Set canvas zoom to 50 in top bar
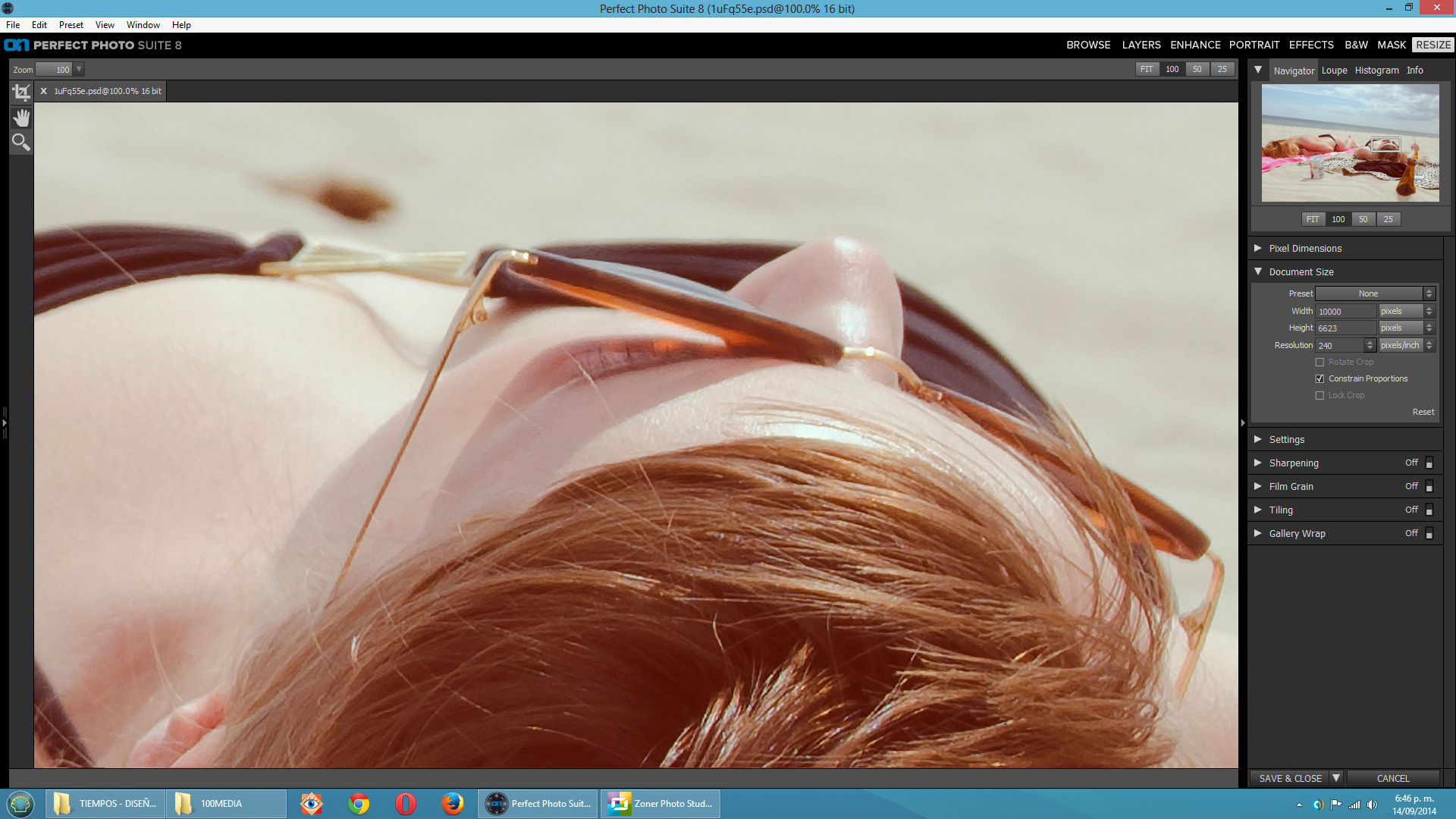This screenshot has width=1456, height=819. coord(1197,69)
